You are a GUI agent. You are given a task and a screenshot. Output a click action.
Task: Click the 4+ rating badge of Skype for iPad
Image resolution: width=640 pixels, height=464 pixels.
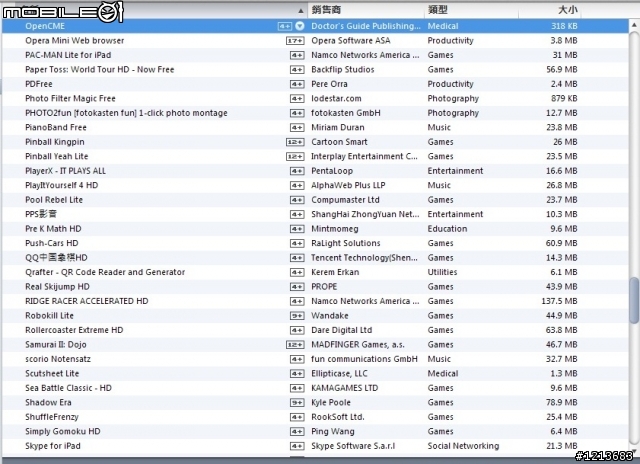click(297, 446)
